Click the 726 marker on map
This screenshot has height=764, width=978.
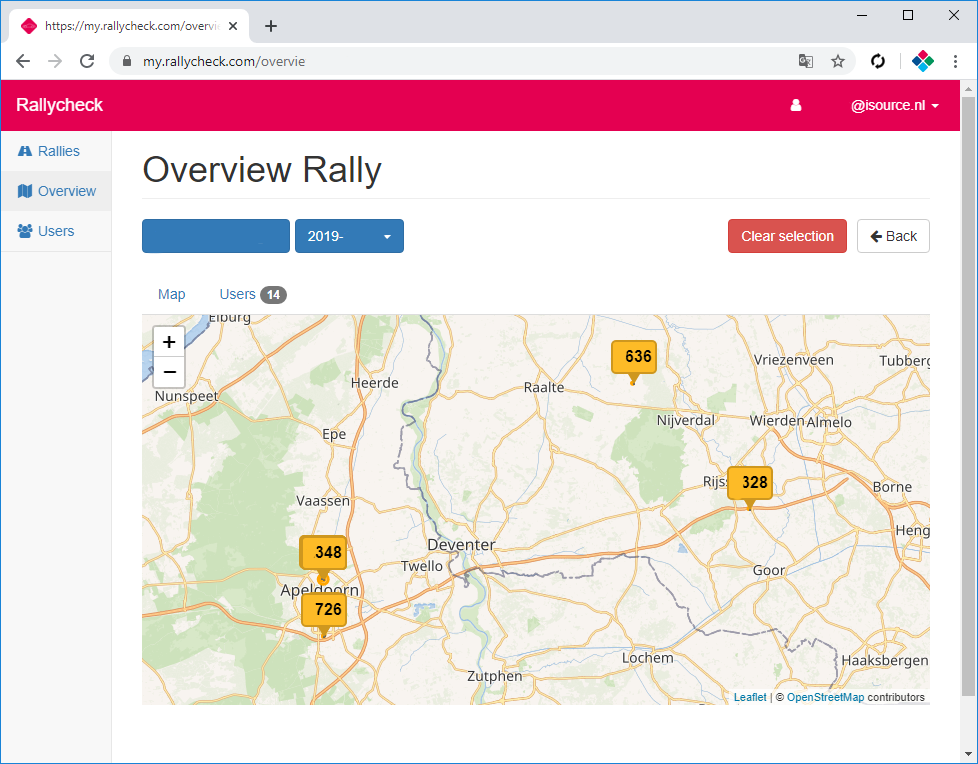point(324,610)
